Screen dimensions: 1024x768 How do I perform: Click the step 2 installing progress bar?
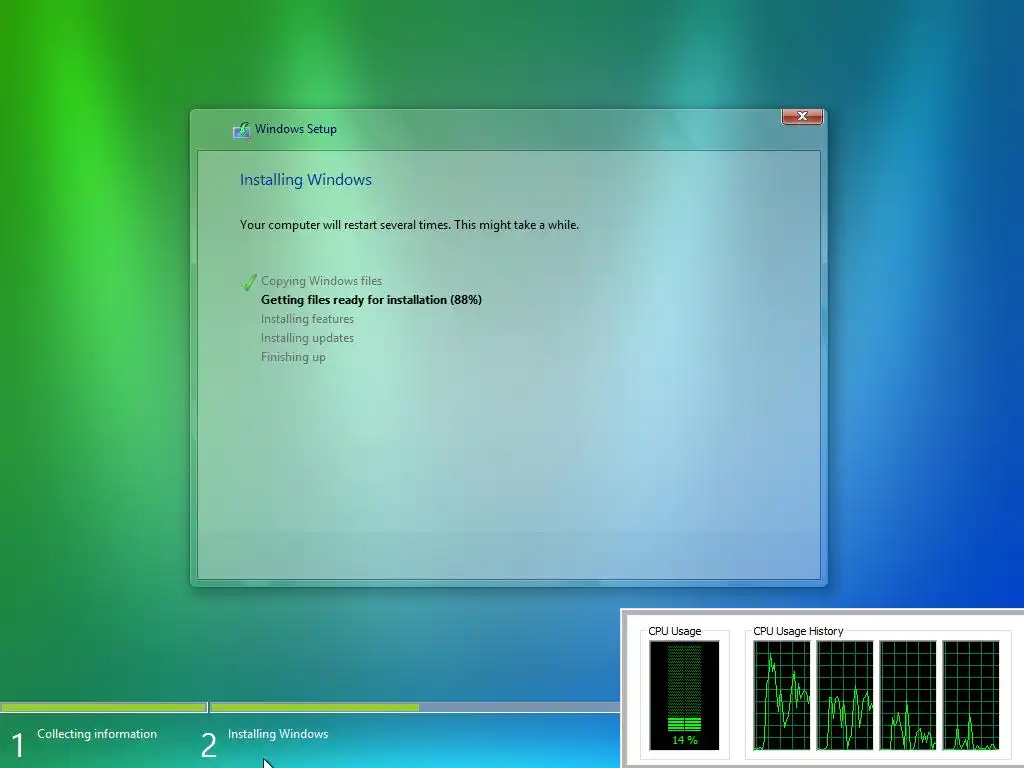pyautogui.click(x=415, y=707)
